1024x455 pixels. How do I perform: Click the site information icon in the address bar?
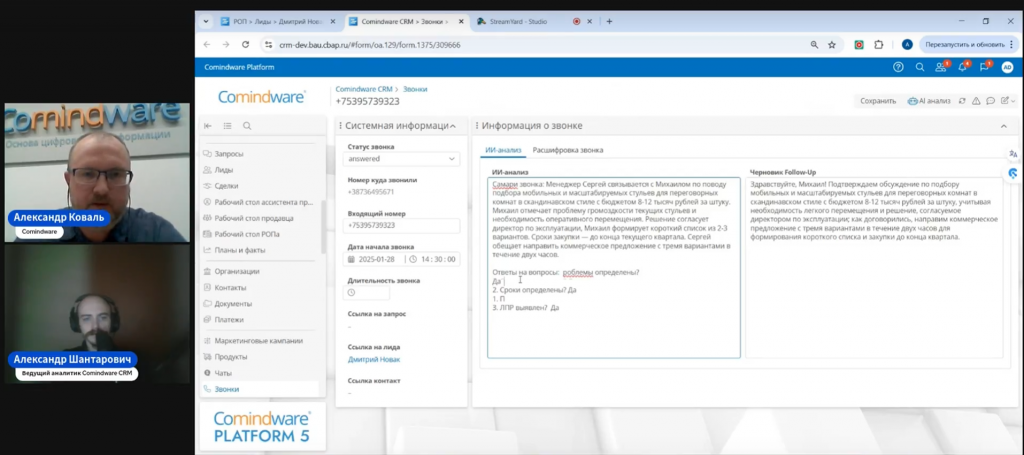pos(268,44)
